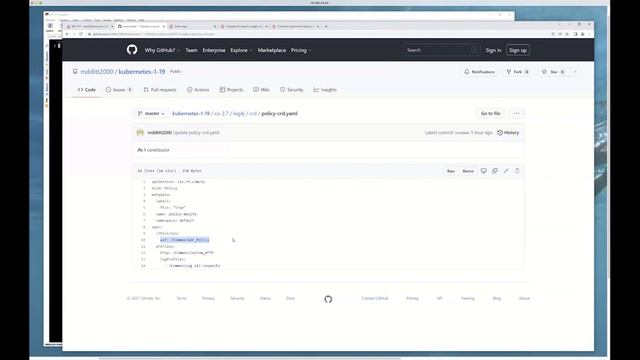Open the Insights tab

pyautogui.click(x=325, y=90)
